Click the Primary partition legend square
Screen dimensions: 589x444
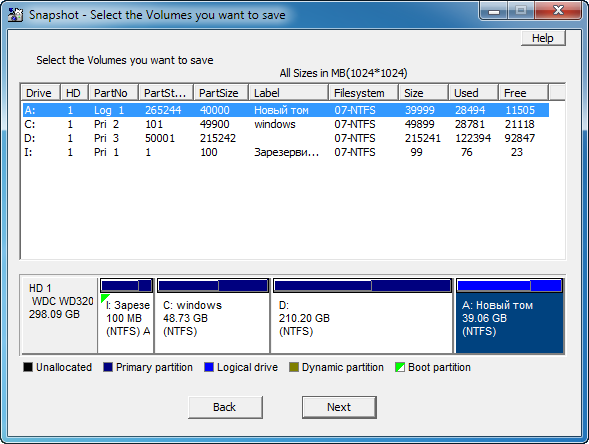[x=108, y=367]
